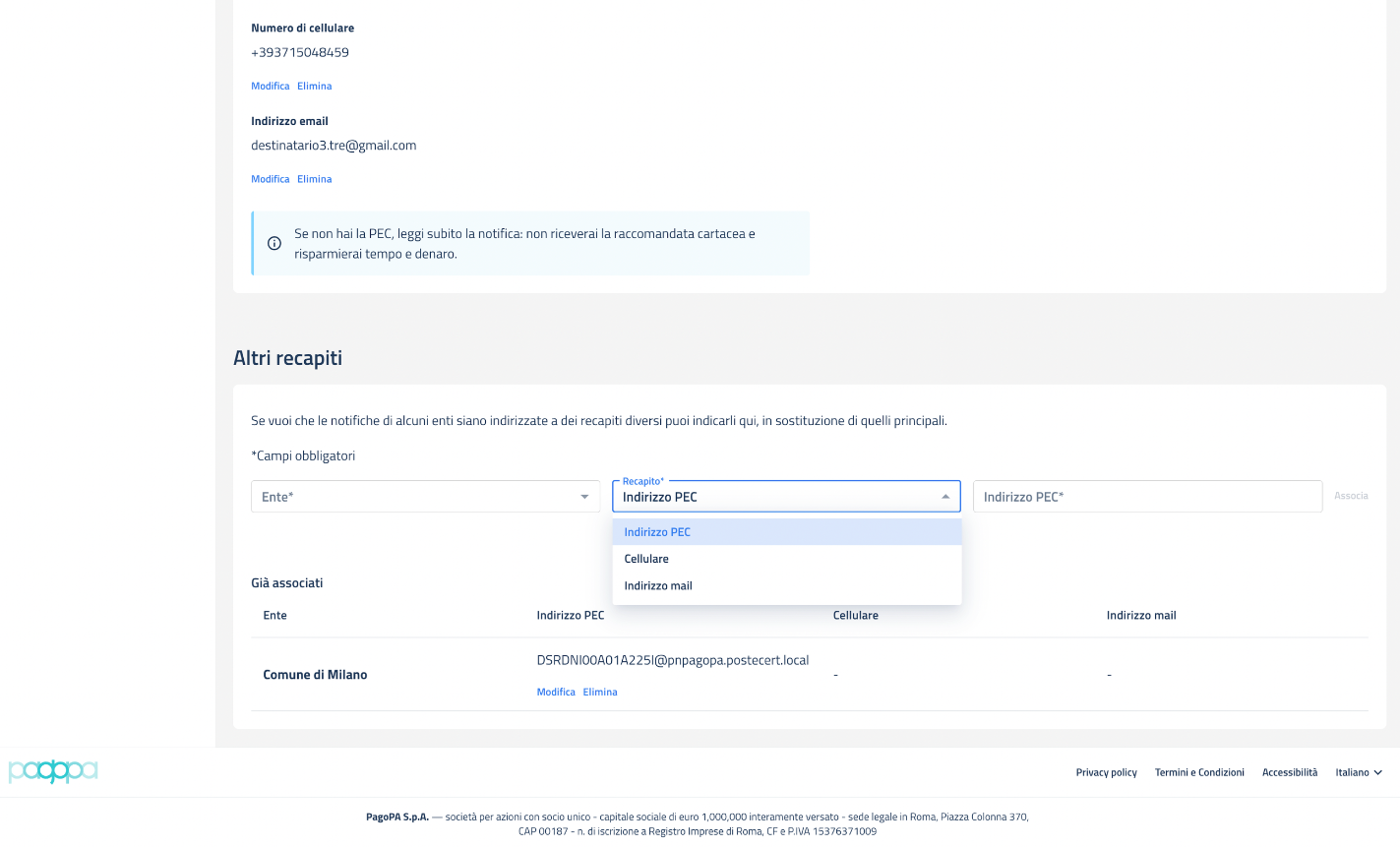1400x847 pixels.
Task: Click Elimina under the mobile number
Action: tap(315, 87)
